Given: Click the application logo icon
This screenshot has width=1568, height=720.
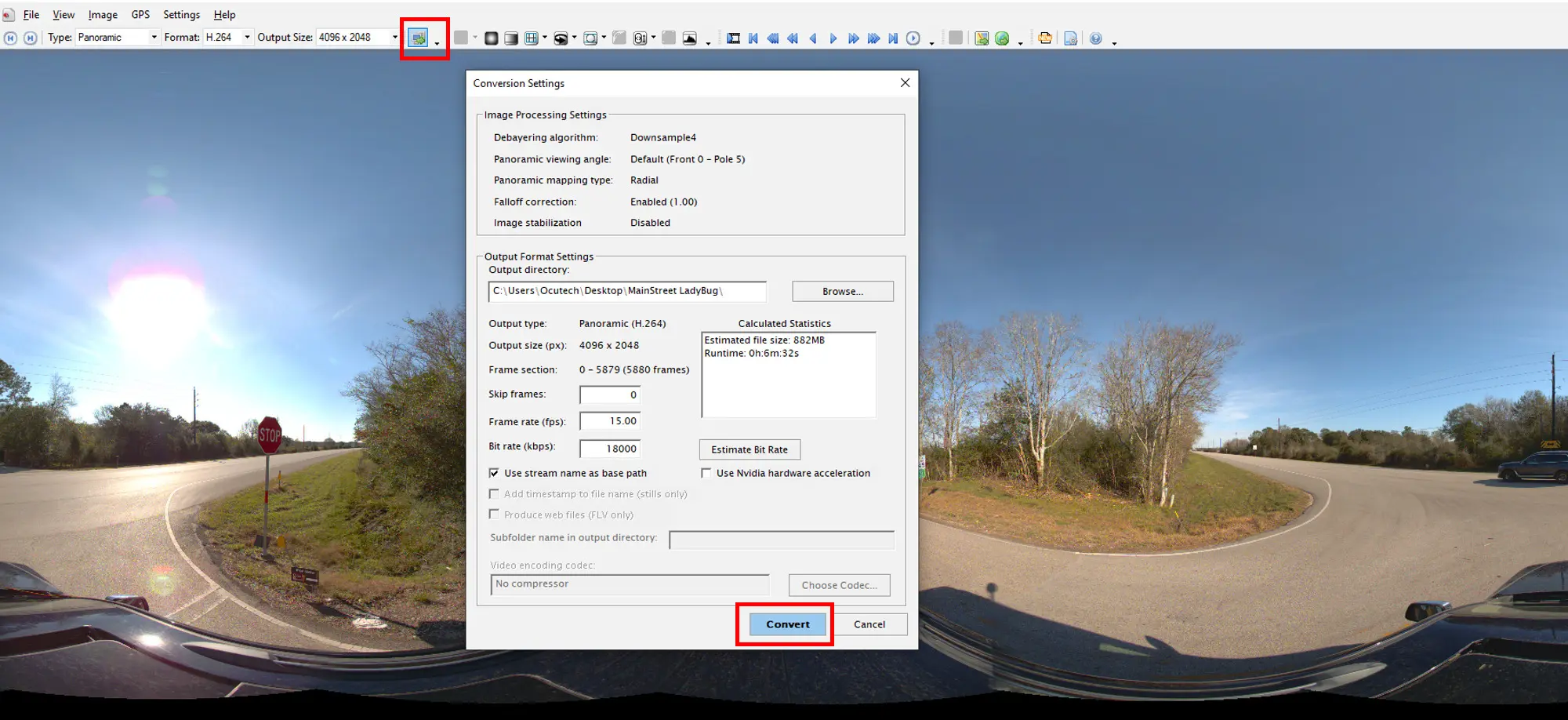Looking at the screenshot, I should (8, 15).
